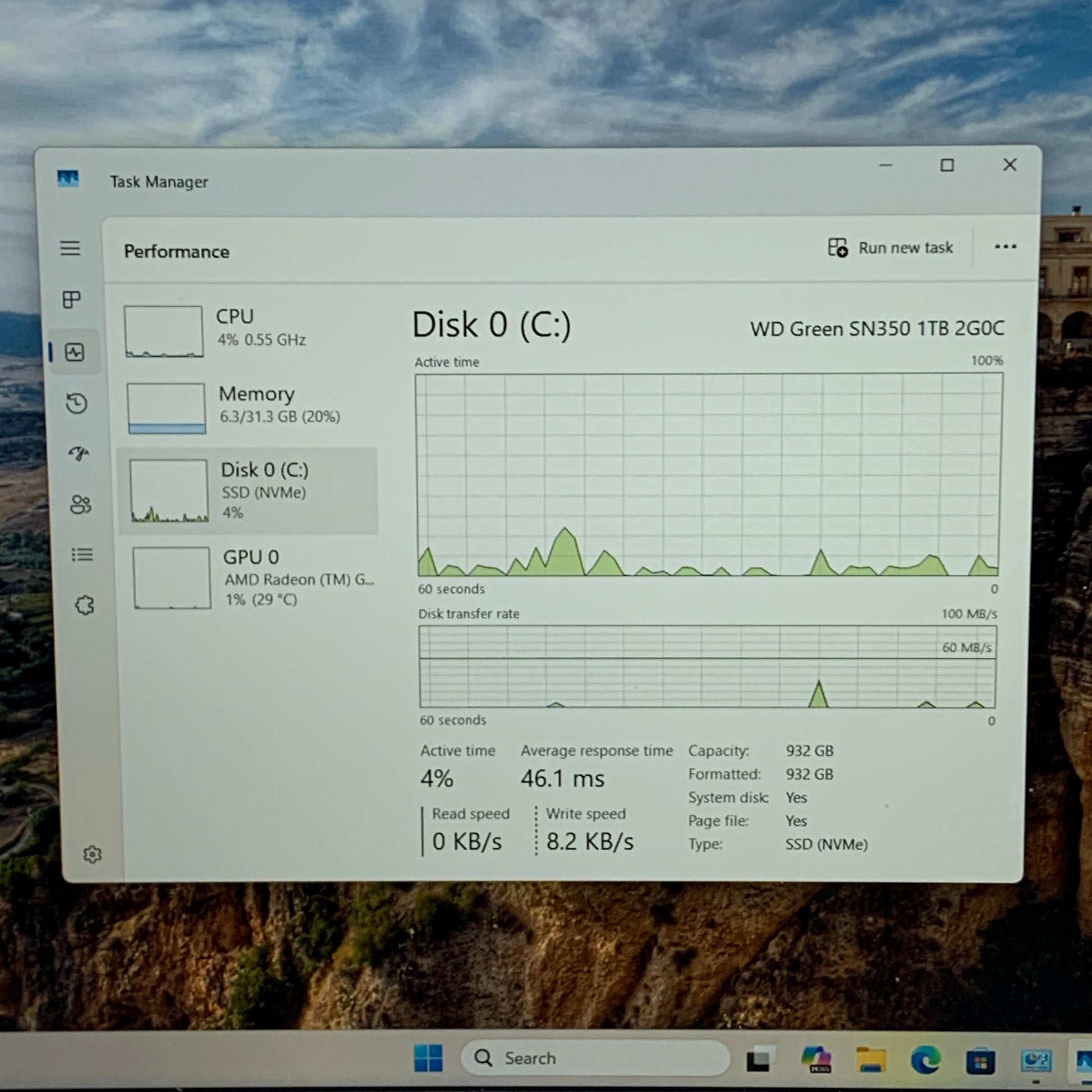Open the Startup apps sidebar icon
1092x1092 pixels.
point(79,453)
